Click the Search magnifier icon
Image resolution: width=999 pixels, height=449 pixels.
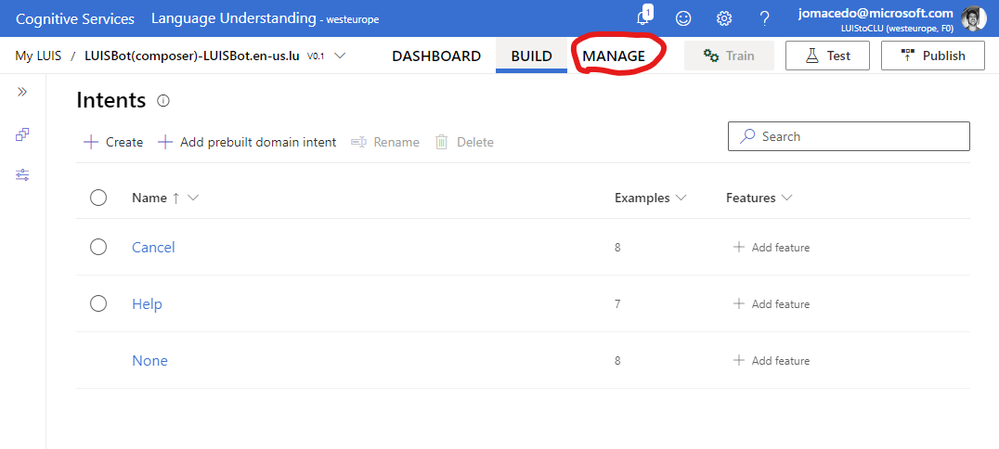pos(748,136)
